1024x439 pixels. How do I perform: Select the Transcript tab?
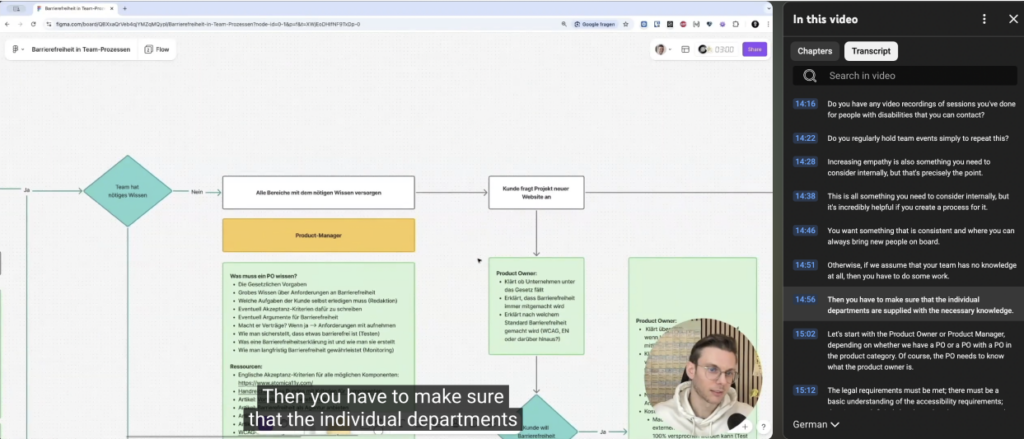pos(871,51)
